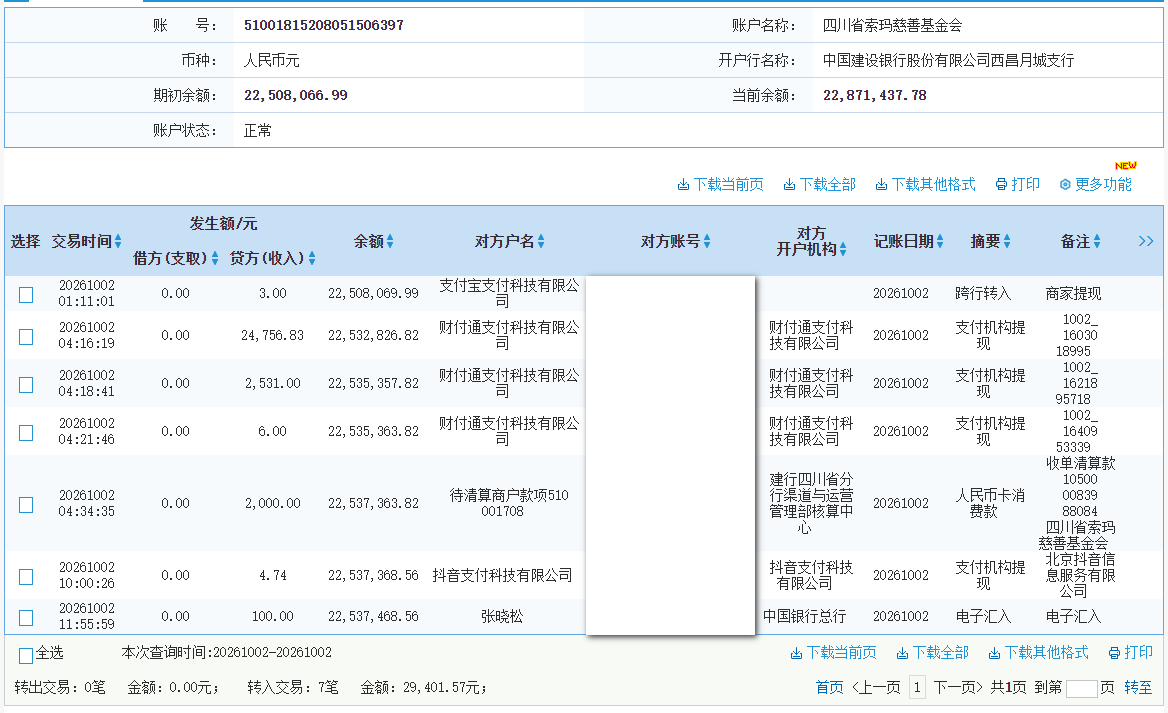
Task: Click 张晓松 counterparty name cell
Action: coord(502,616)
